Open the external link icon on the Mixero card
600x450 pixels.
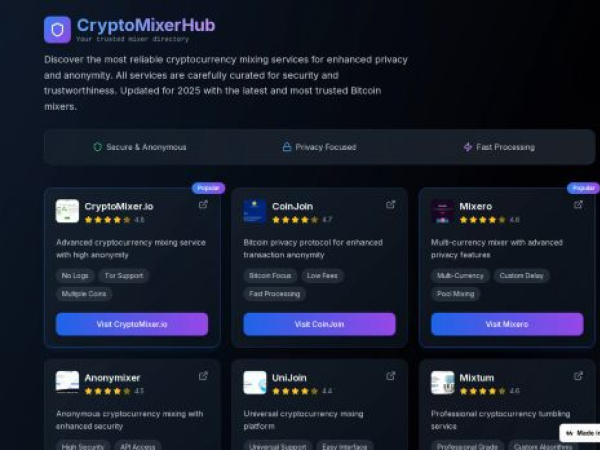click(578, 205)
